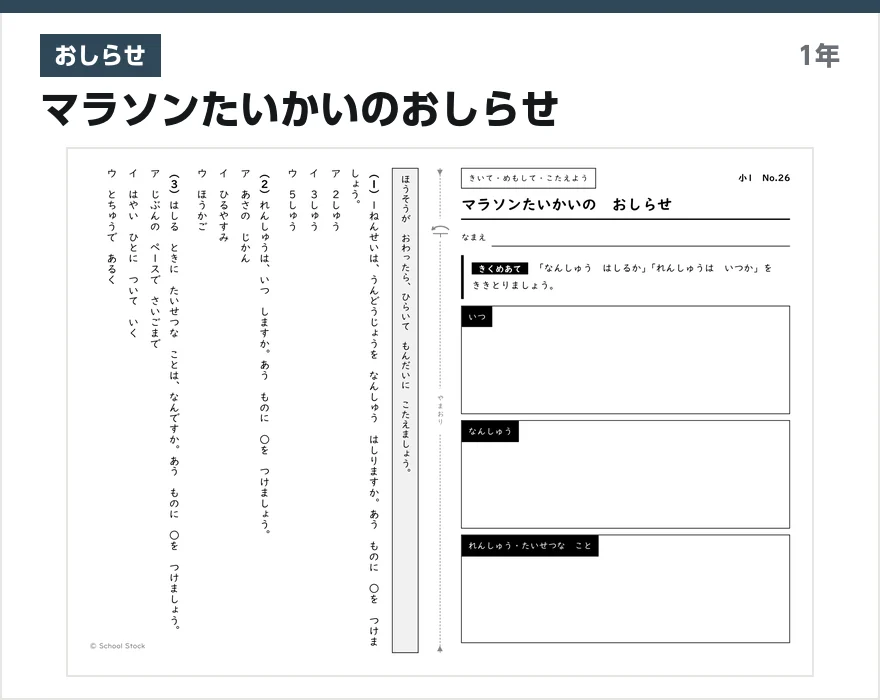Click the きいて・めもして・こたえよう label box
Image resolution: width=880 pixels, height=700 pixels.
pyautogui.click(x=528, y=178)
